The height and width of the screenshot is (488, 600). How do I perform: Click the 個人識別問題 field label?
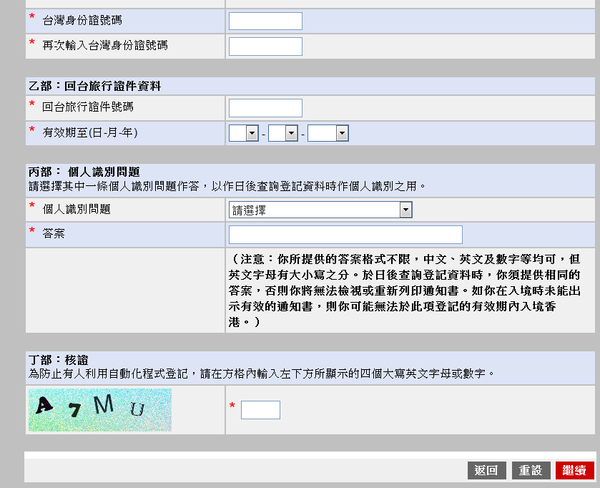point(76,210)
